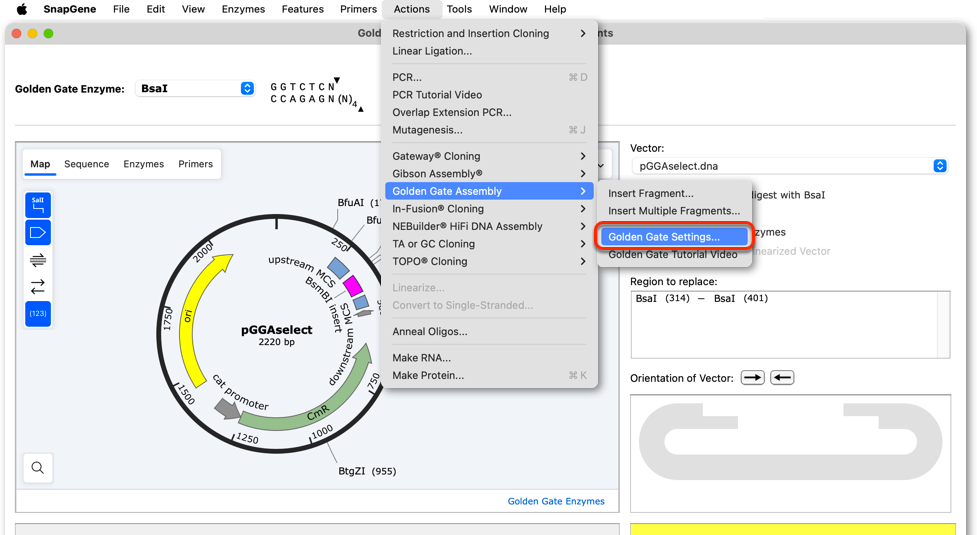The height and width of the screenshot is (535, 977).
Task: Click the gray cat promoter arrow
Action: pos(227,409)
